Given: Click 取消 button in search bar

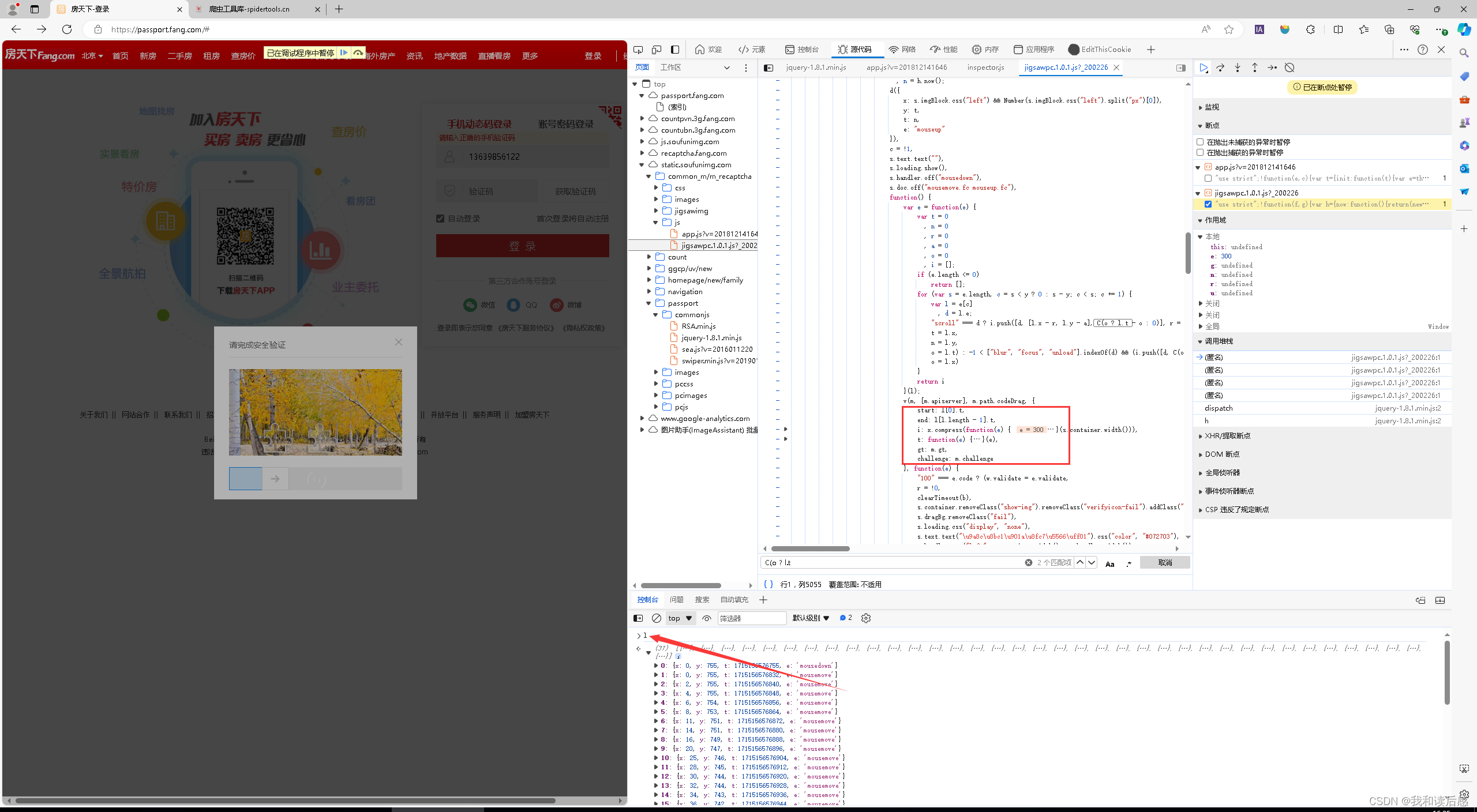Looking at the screenshot, I should point(1165,562).
